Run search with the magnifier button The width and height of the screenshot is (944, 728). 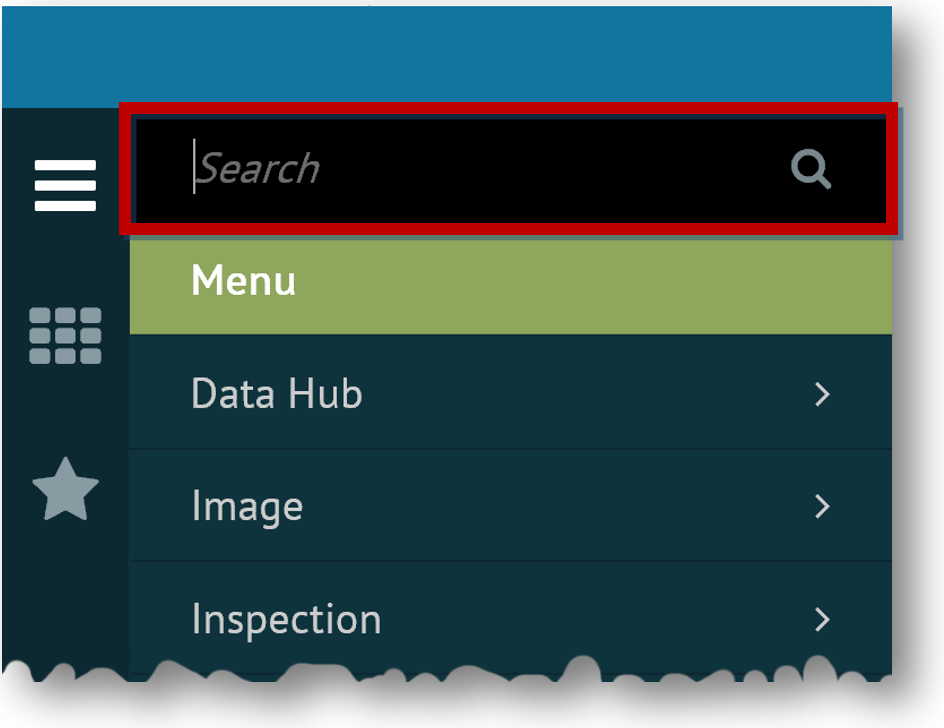point(811,170)
